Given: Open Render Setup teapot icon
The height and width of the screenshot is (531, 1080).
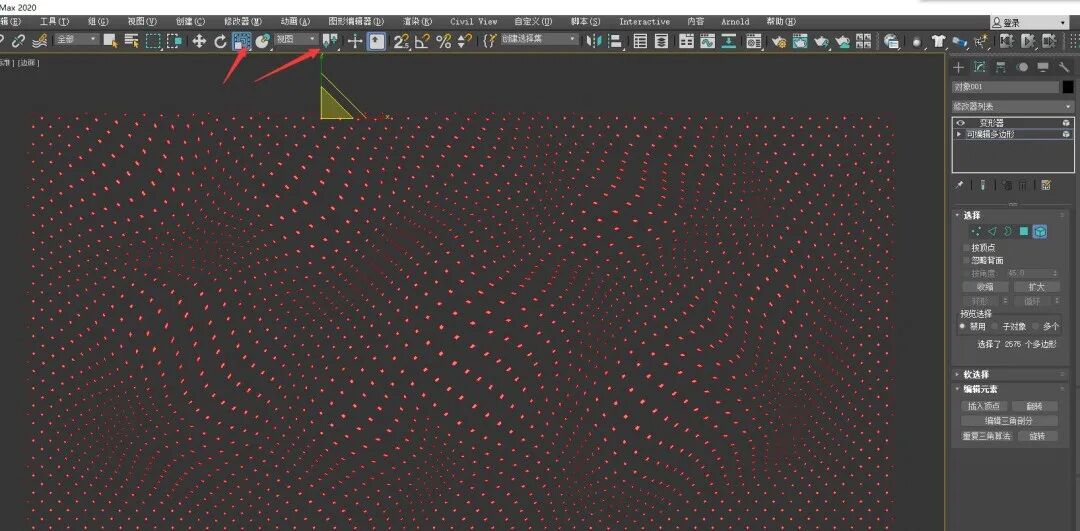Looking at the screenshot, I should (779, 41).
